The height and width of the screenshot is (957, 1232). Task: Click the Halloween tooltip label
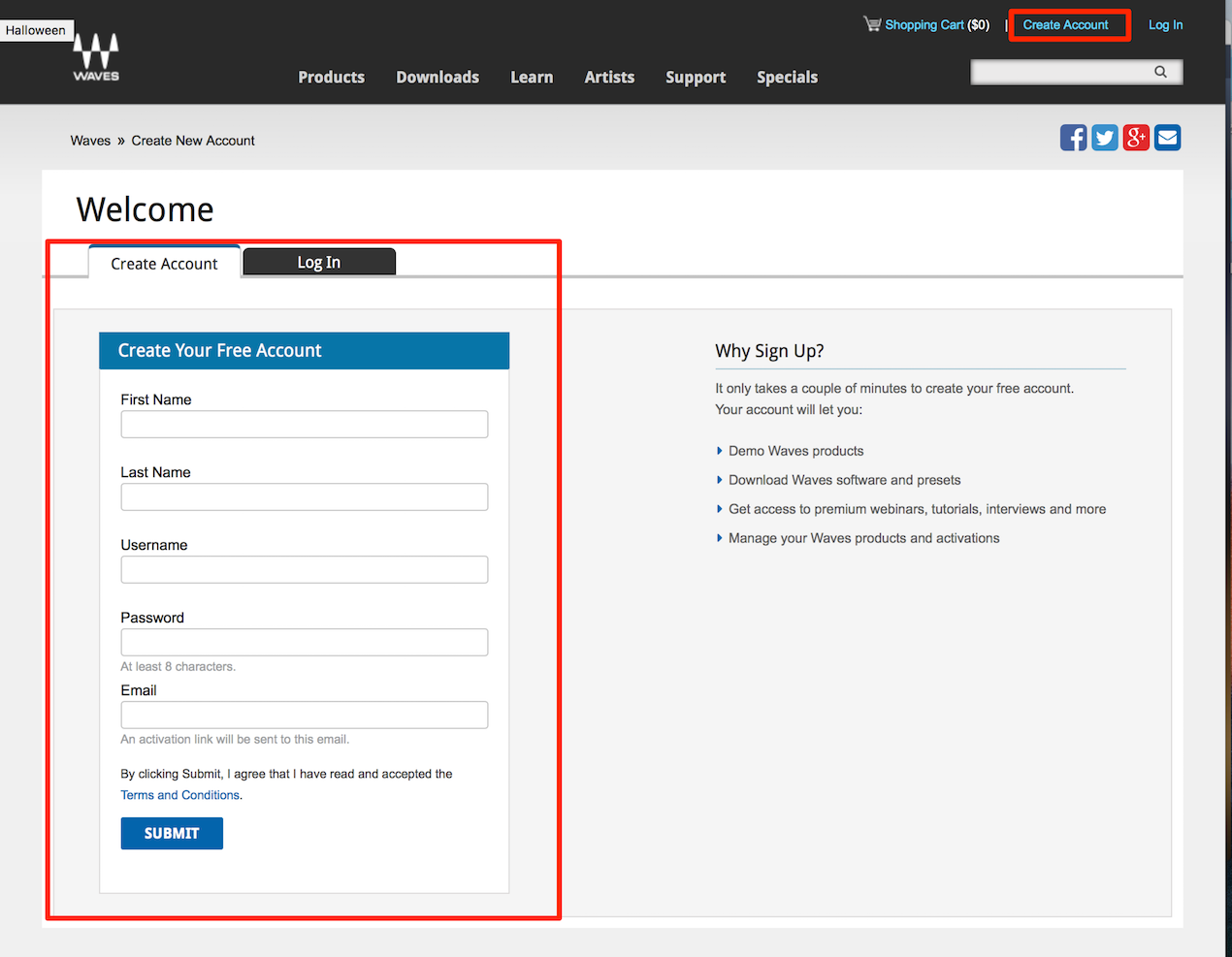(35, 30)
